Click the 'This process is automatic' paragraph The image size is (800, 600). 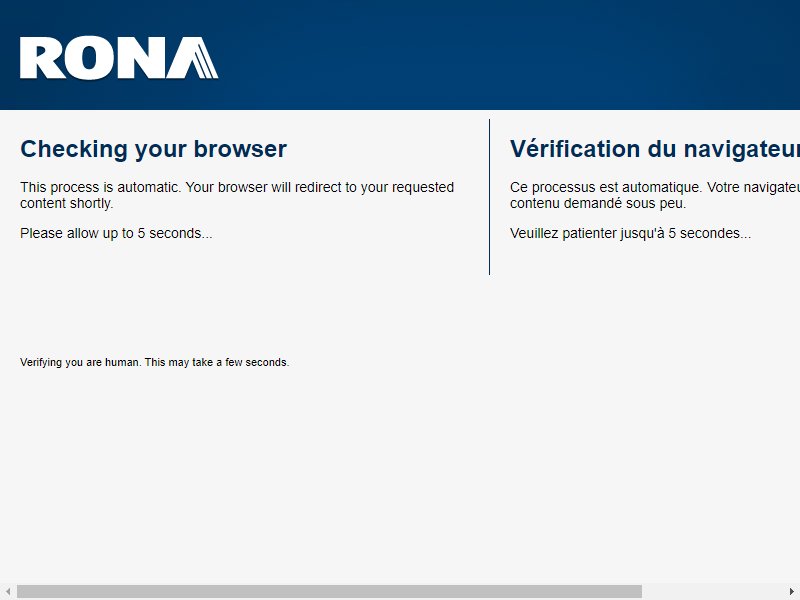(237, 195)
